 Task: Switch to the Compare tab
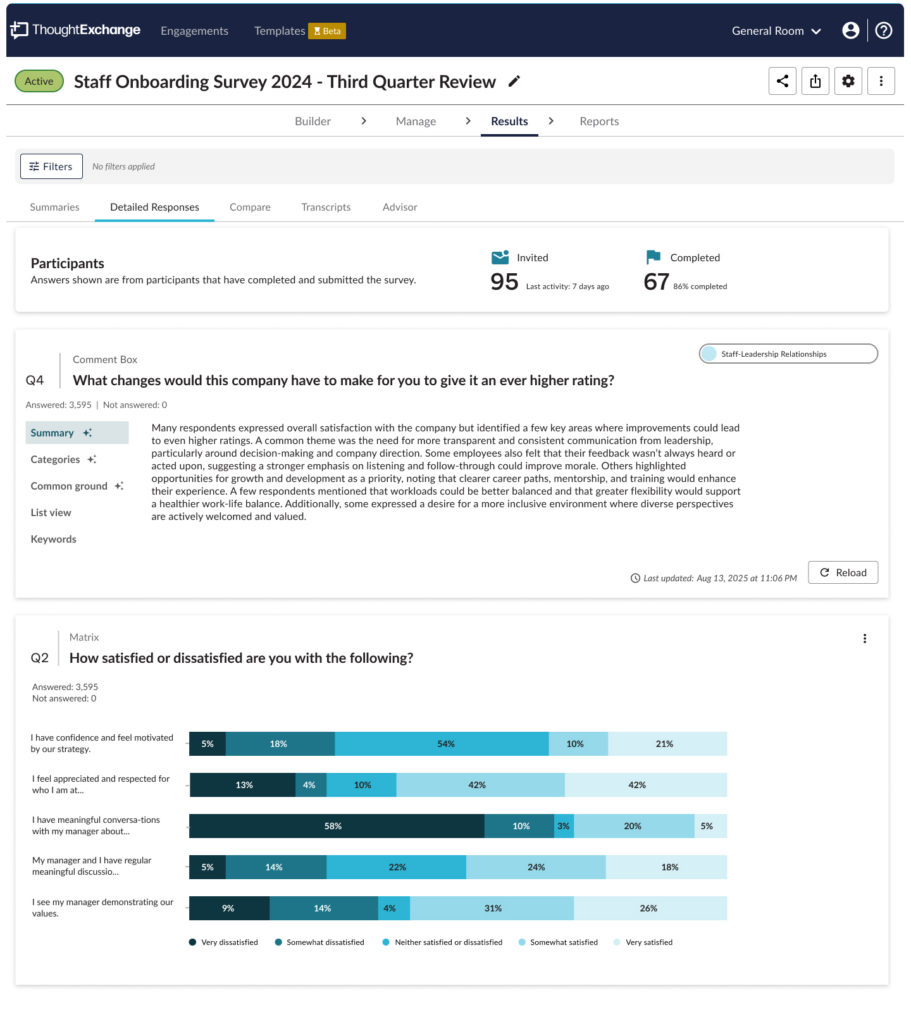pyautogui.click(x=249, y=207)
